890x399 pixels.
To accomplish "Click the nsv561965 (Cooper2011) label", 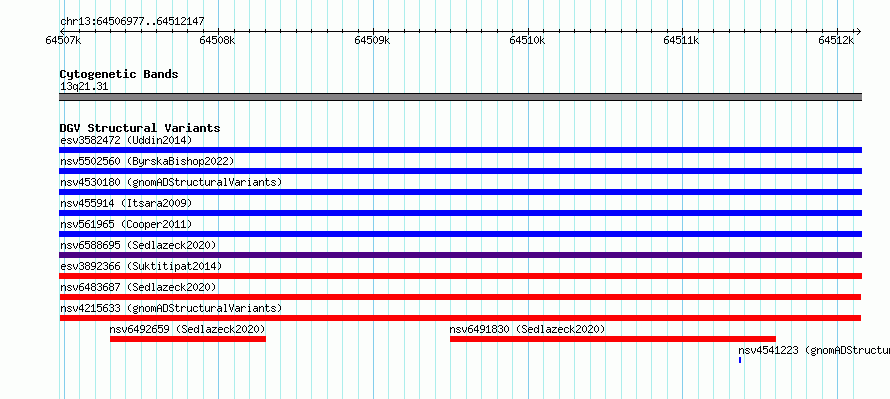I will click(126, 224).
